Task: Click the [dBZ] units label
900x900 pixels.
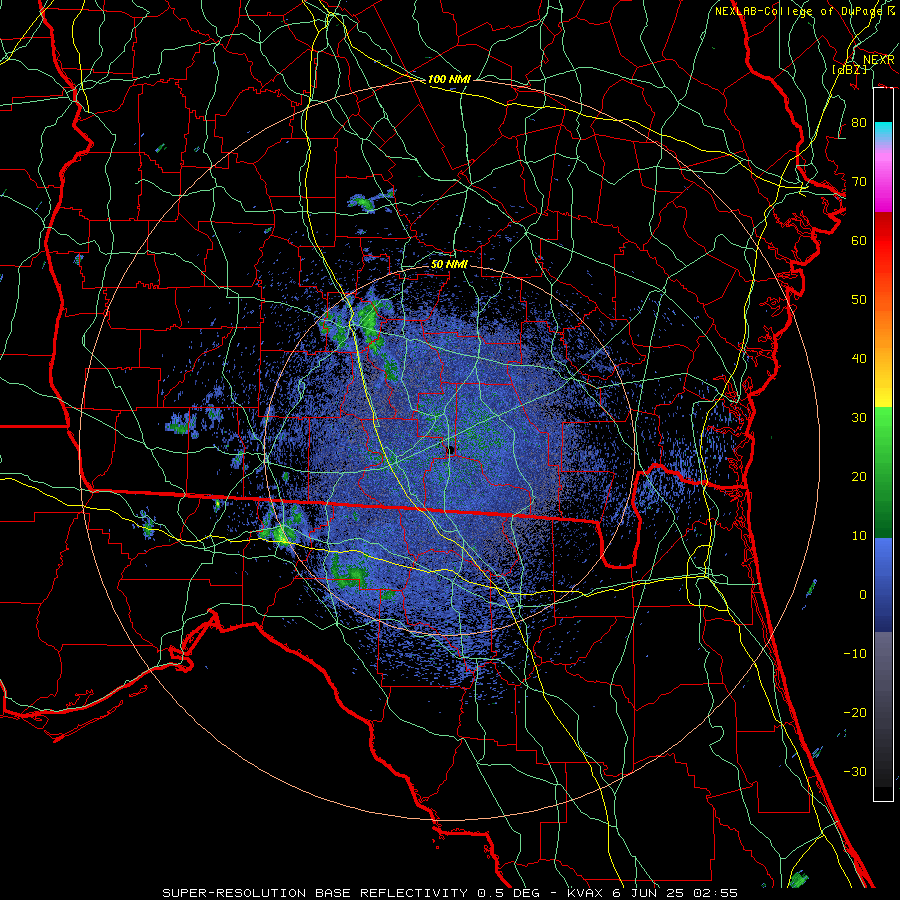Action: pyautogui.click(x=849, y=69)
